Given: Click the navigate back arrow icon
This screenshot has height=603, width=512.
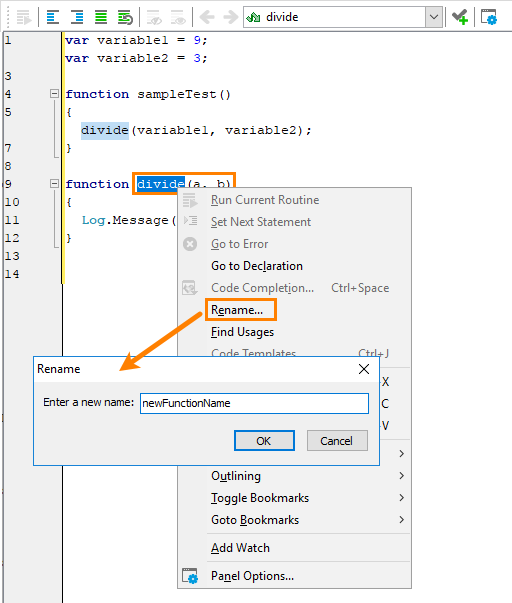Looking at the screenshot, I should click(207, 17).
